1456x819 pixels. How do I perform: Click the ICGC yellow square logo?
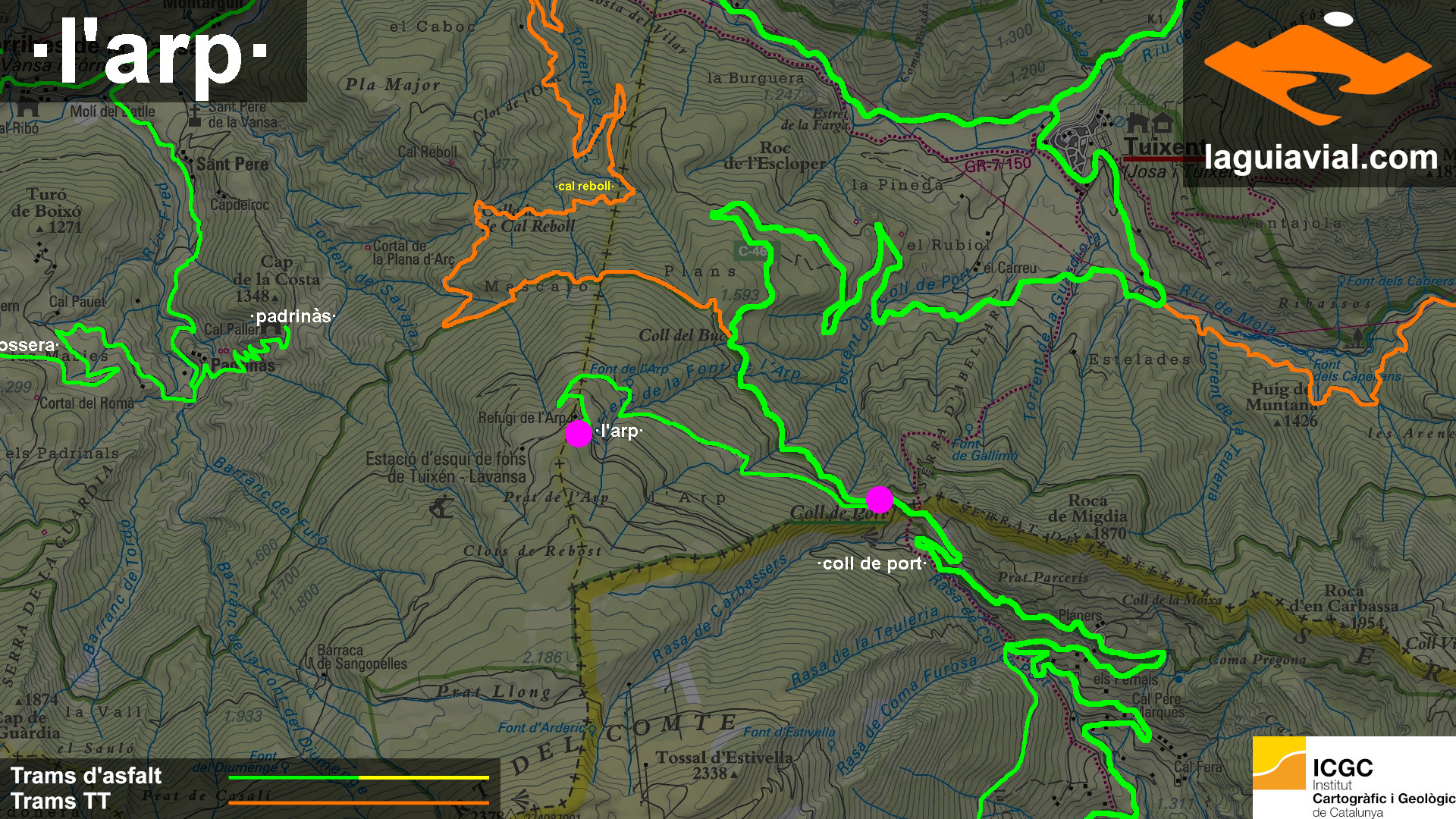click(x=1279, y=764)
